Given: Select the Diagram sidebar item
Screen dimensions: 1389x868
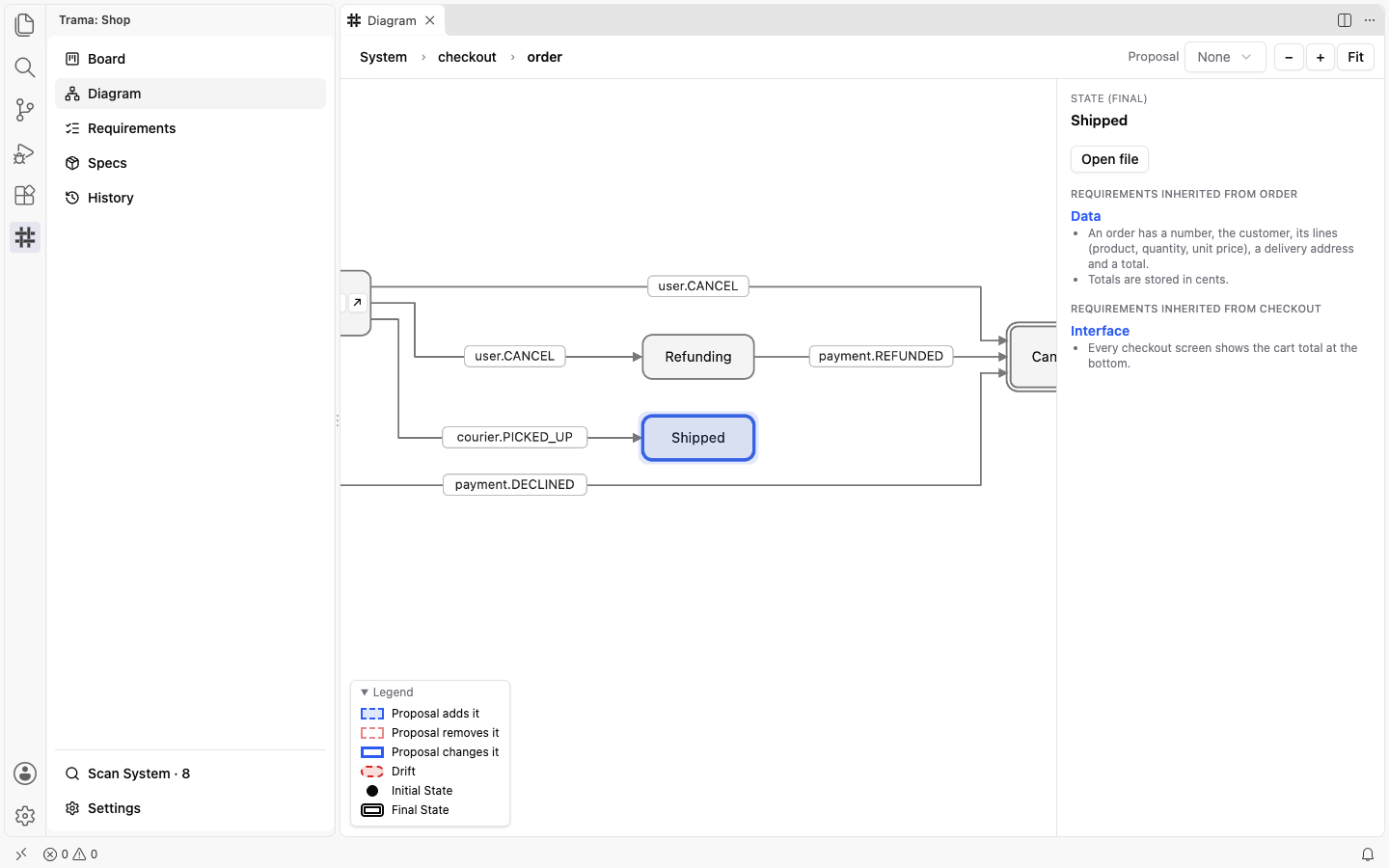Looking at the screenshot, I should (x=191, y=94).
